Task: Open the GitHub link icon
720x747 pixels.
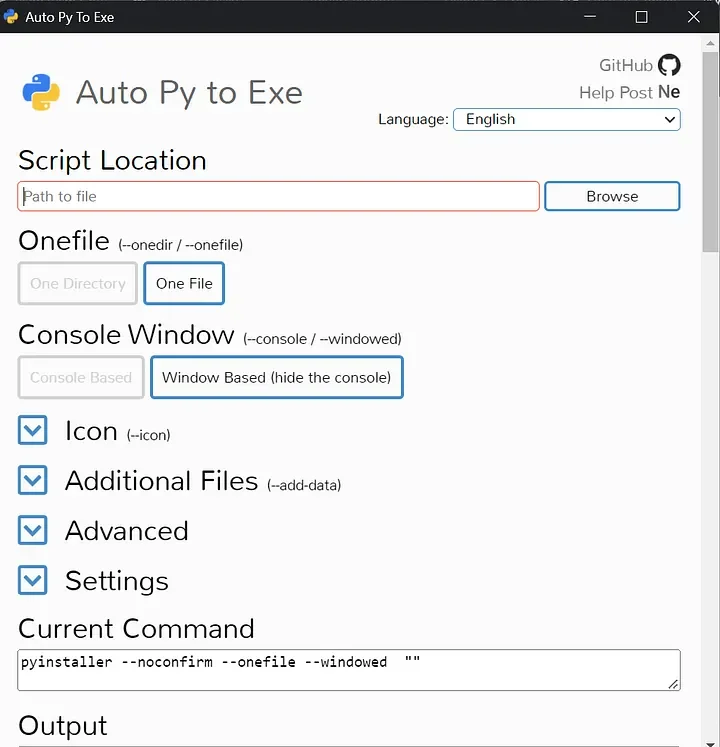Action: [x=669, y=65]
